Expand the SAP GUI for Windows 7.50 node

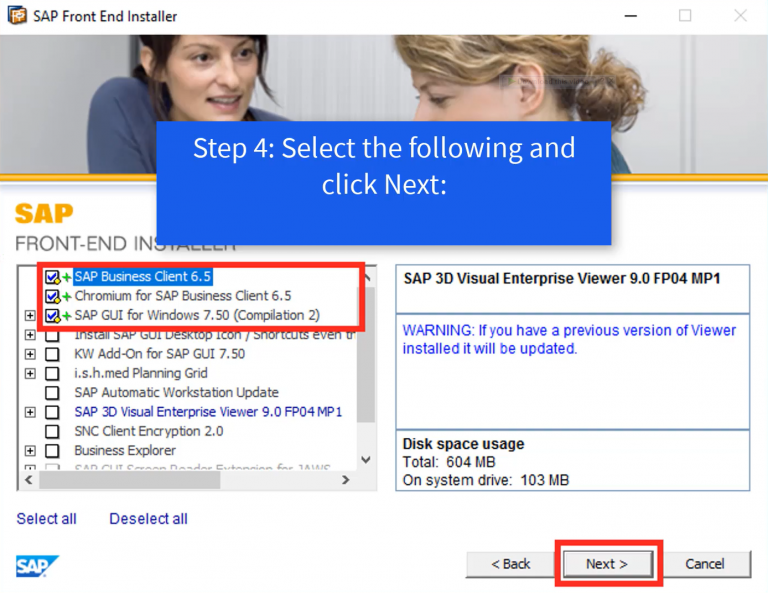(30, 315)
